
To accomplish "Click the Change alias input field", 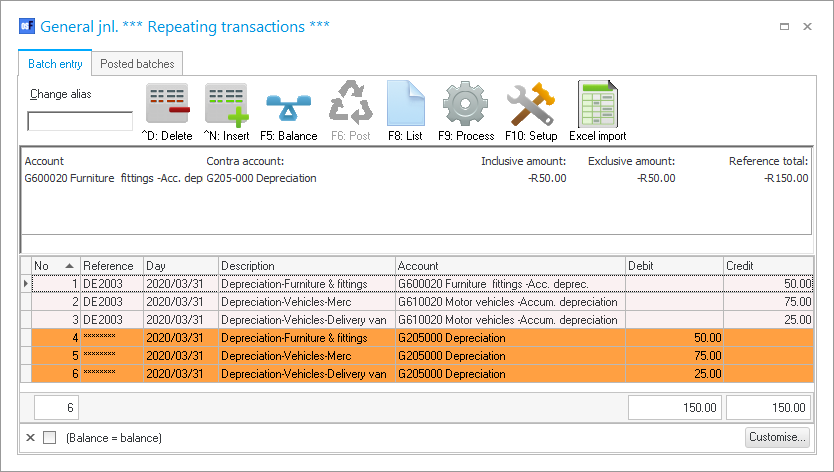I will coord(80,121).
